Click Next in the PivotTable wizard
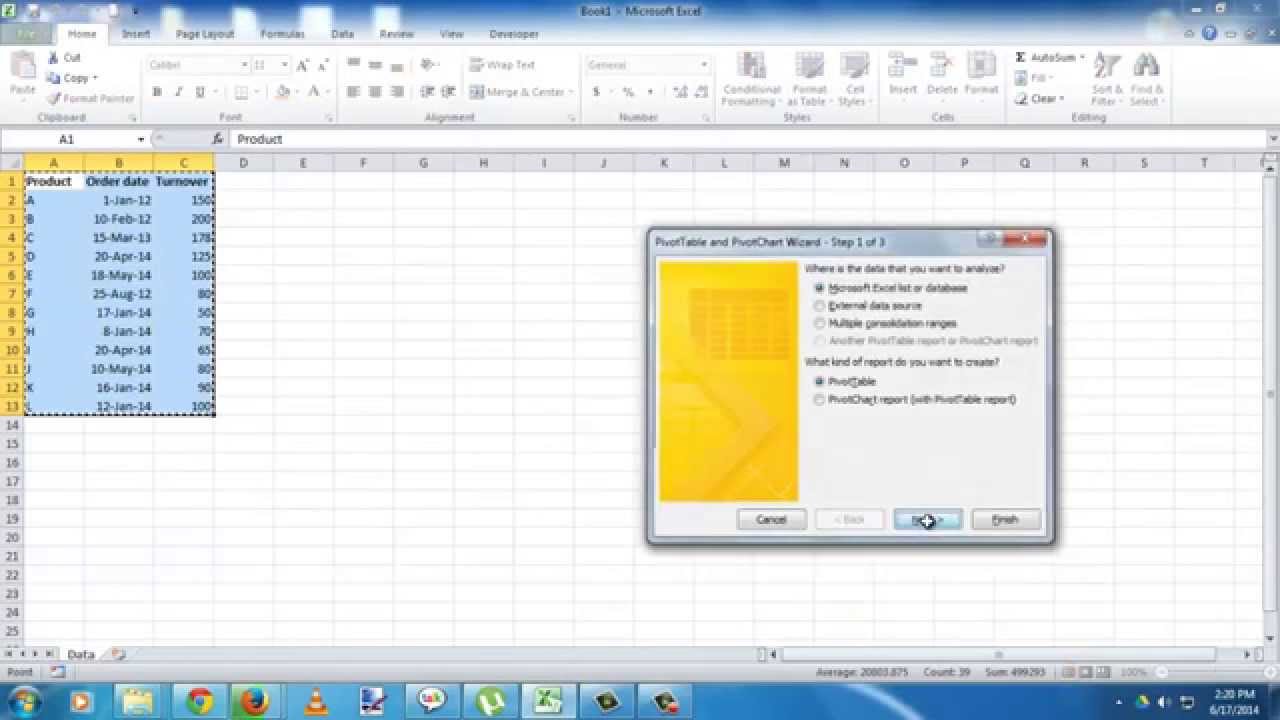The height and width of the screenshot is (720, 1280). pyautogui.click(x=928, y=520)
